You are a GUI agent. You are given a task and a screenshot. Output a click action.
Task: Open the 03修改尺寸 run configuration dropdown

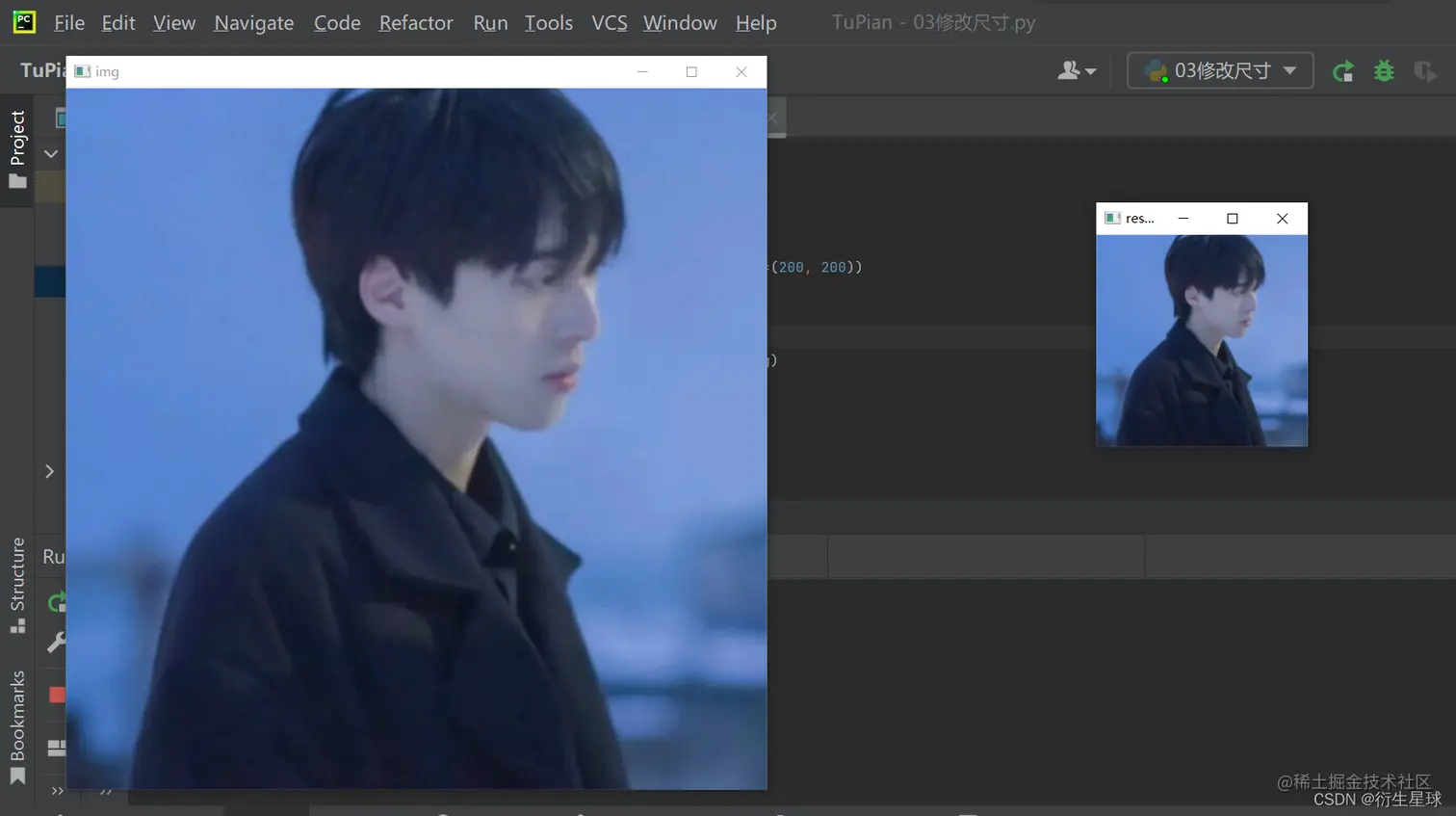click(x=1220, y=70)
